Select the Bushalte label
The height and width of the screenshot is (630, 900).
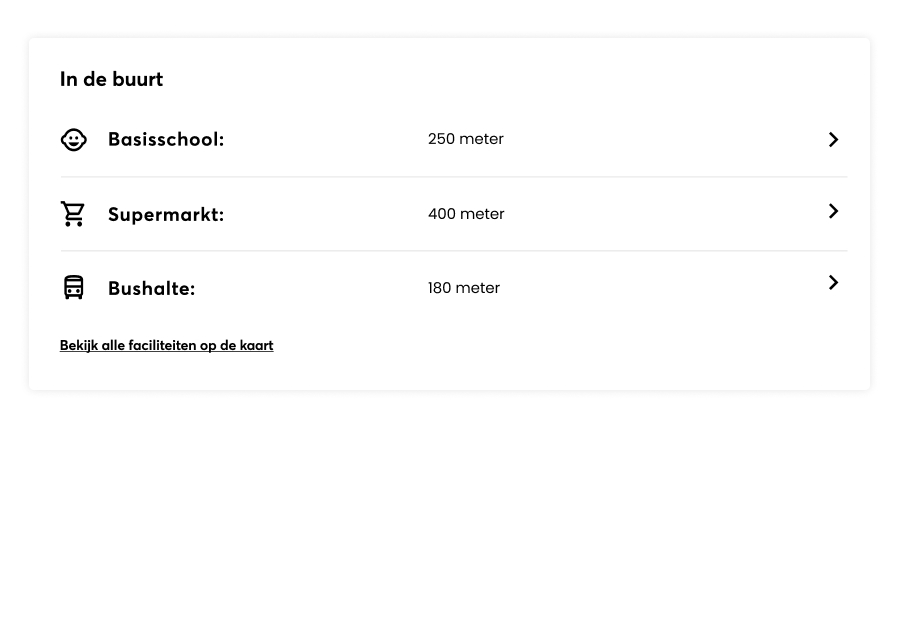pyautogui.click(x=152, y=288)
